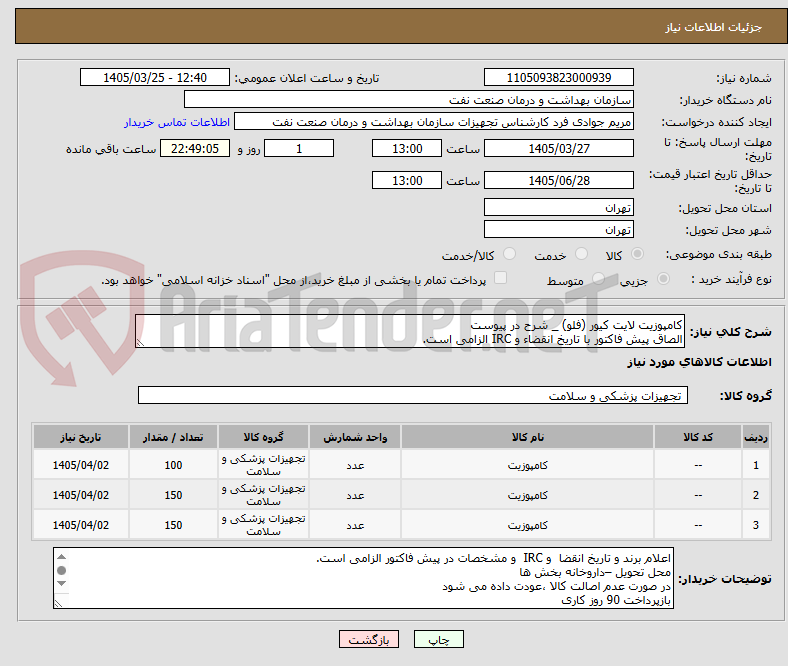Viewport: 788px width, 666px height.
Task: Click کامپوزیت in row 3
Action: 527,525
